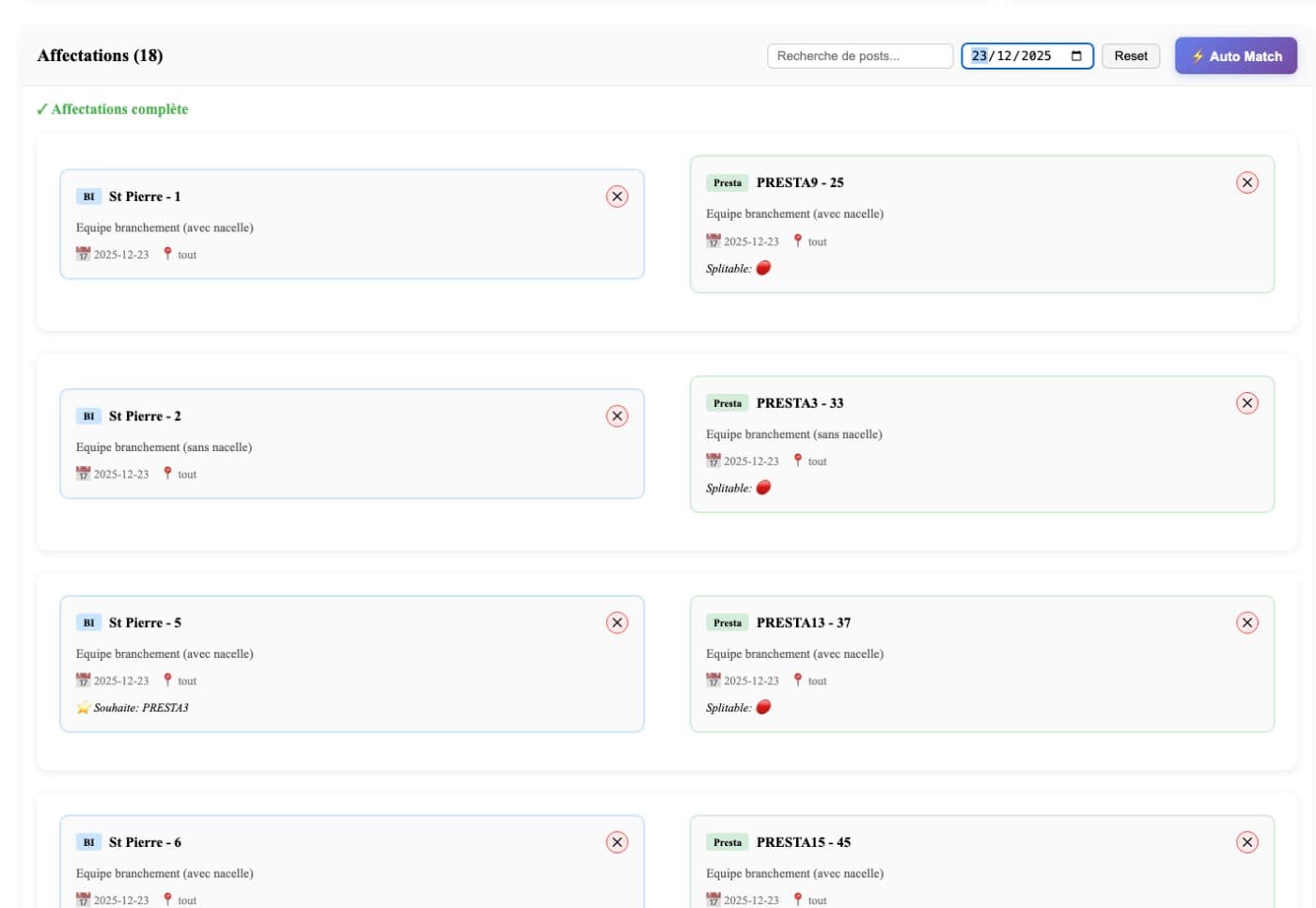The image size is (1316, 908).
Task: Open the date picker calendar icon
Action: [1076, 55]
